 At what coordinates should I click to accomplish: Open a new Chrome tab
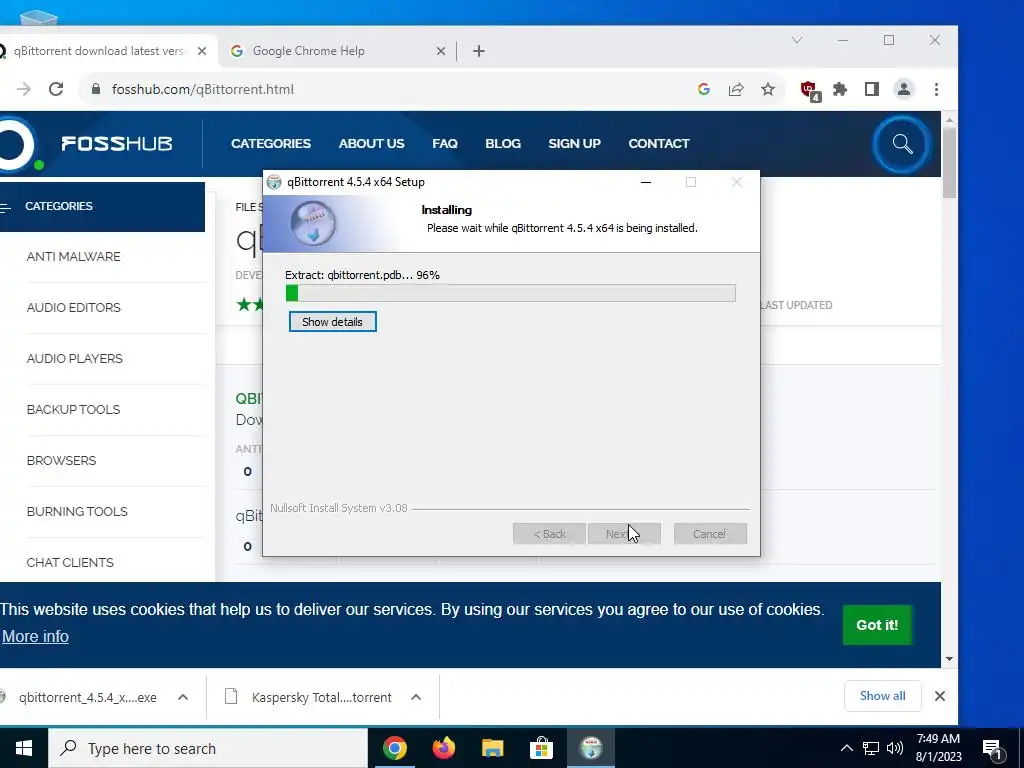pyautogui.click(x=479, y=51)
